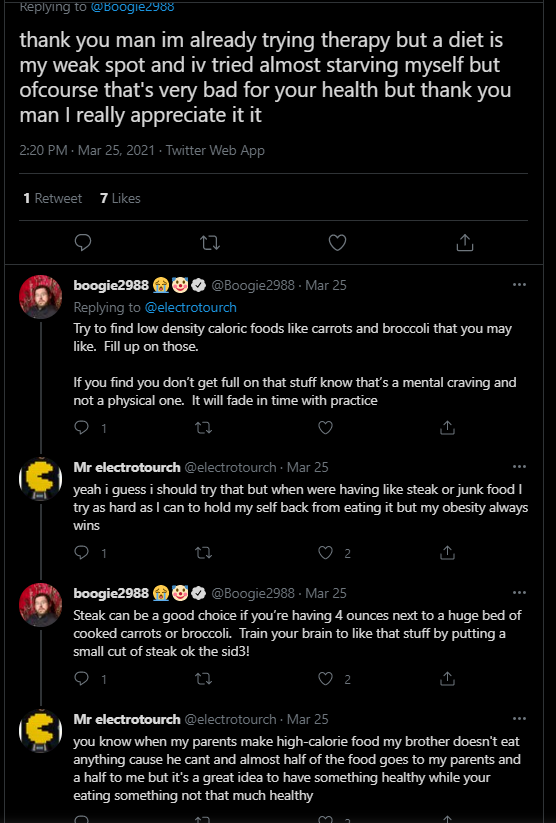Open the @electrotourch mention link

[x=190, y=308]
